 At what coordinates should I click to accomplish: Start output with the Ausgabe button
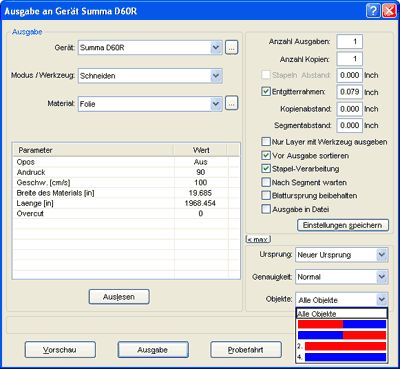click(153, 350)
